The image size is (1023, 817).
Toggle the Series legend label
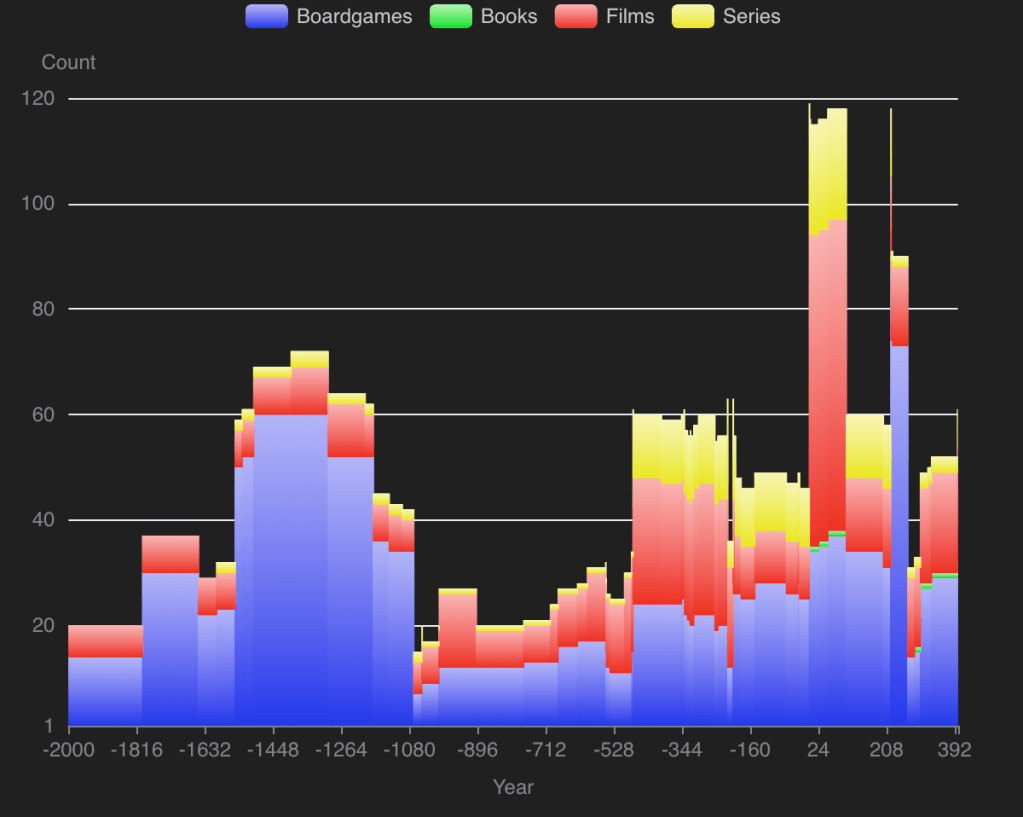click(x=750, y=16)
